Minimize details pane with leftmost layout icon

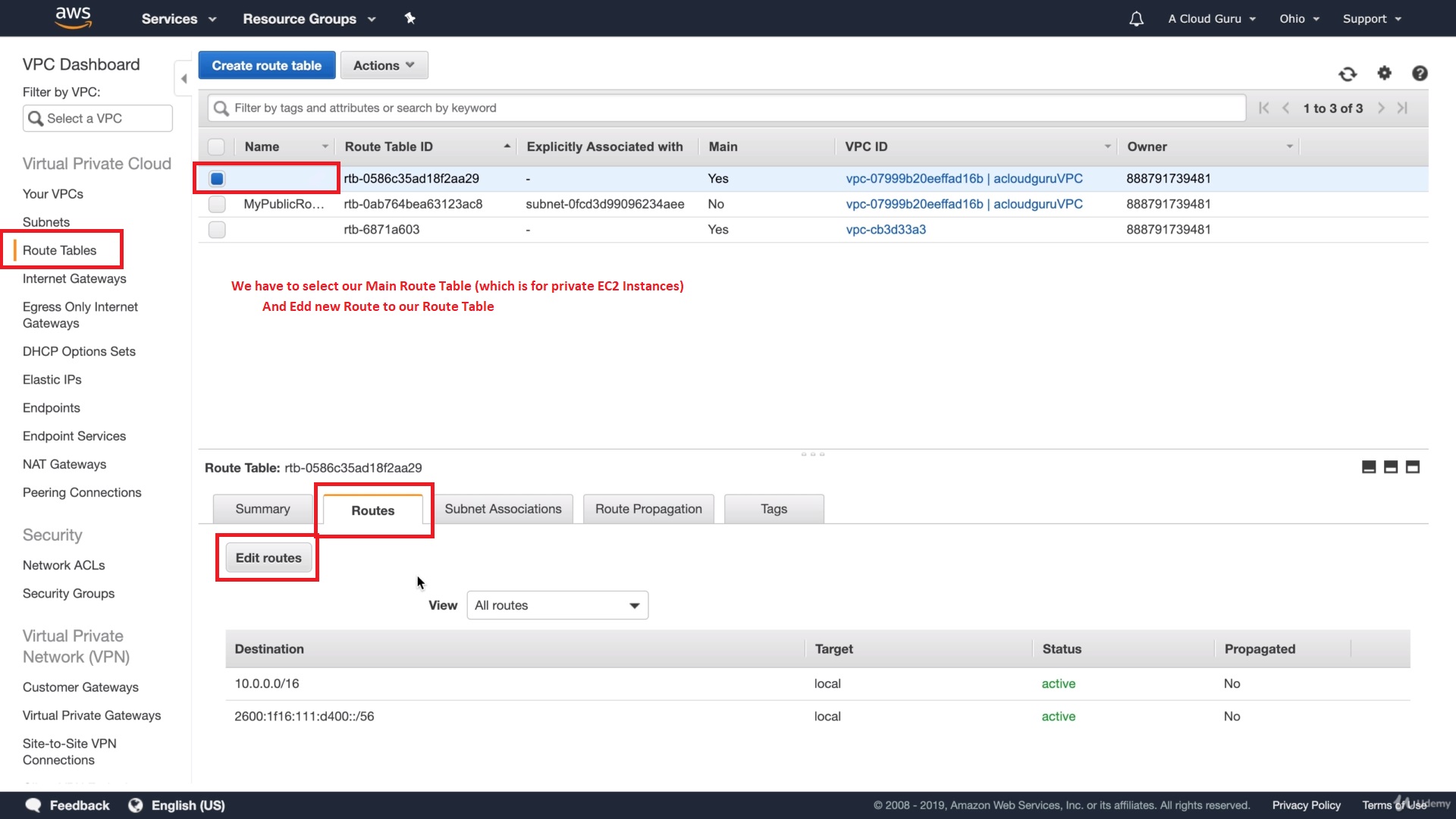(1369, 467)
